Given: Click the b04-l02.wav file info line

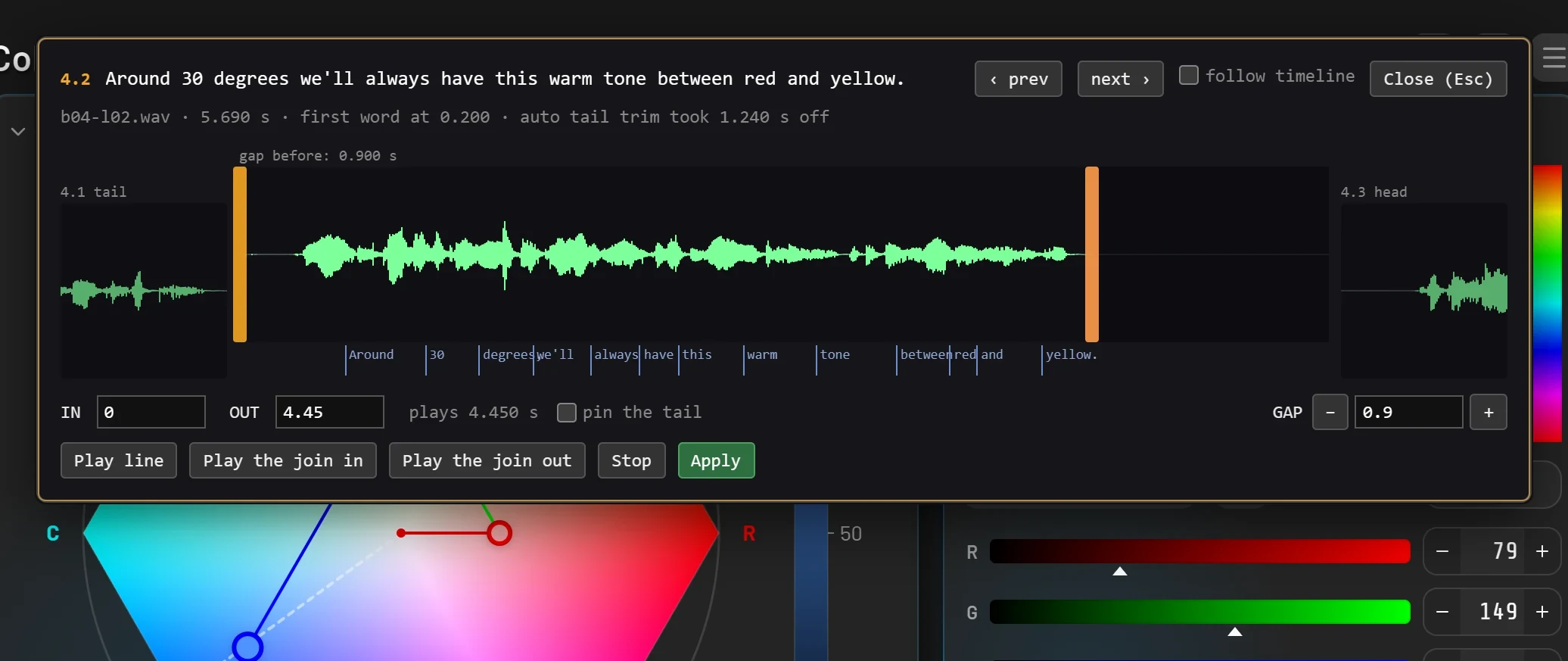Looking at the screenshot, I should point(445,117).
